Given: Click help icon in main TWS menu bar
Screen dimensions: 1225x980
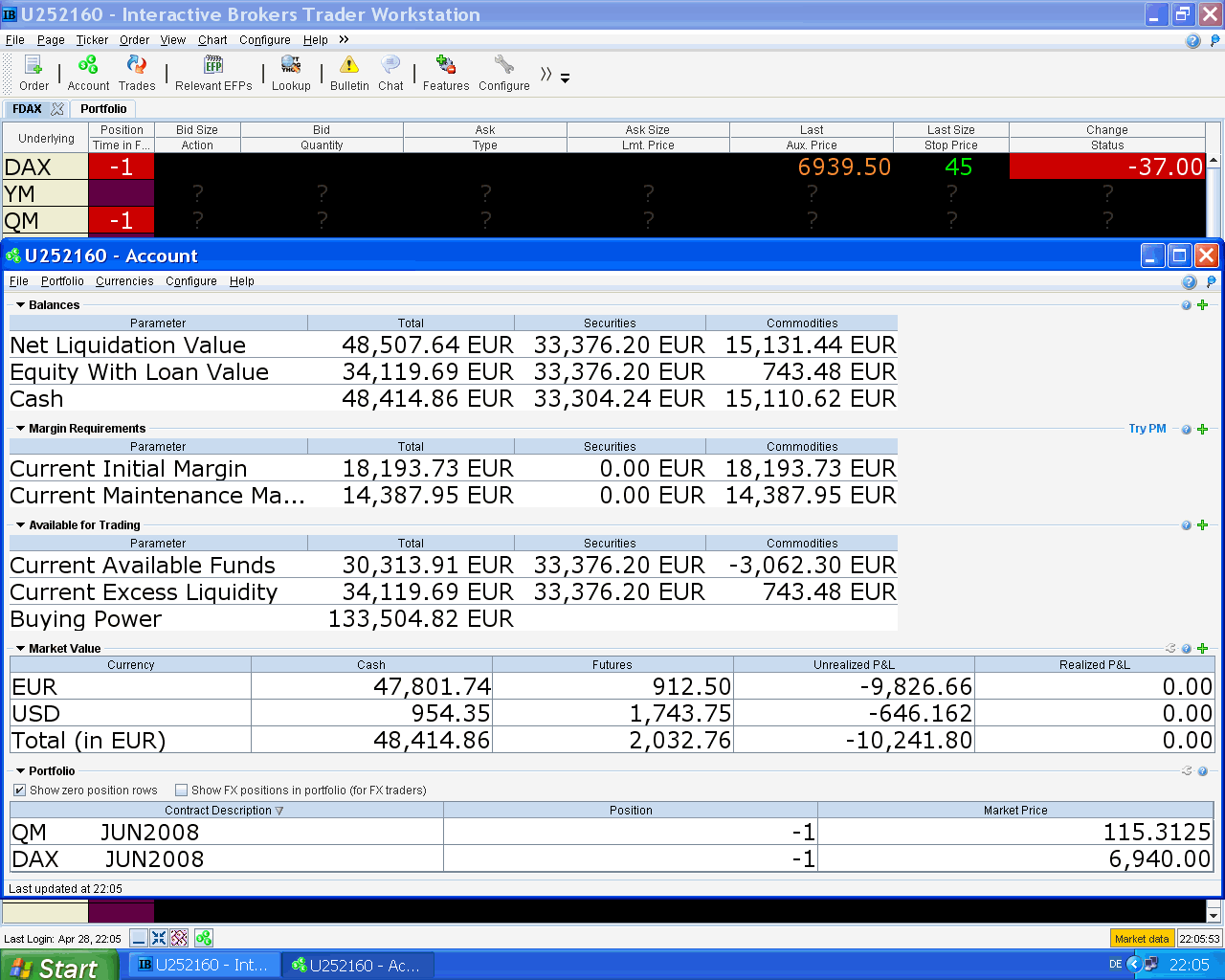Looking at the screenshot, I should 1192,40.
